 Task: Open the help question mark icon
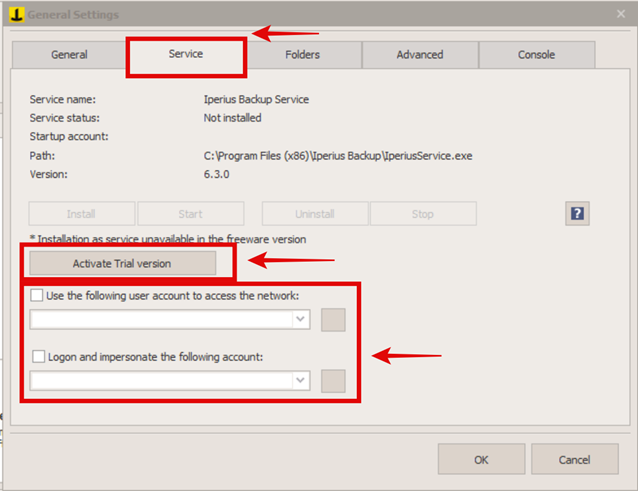click(x=577, y=214)
